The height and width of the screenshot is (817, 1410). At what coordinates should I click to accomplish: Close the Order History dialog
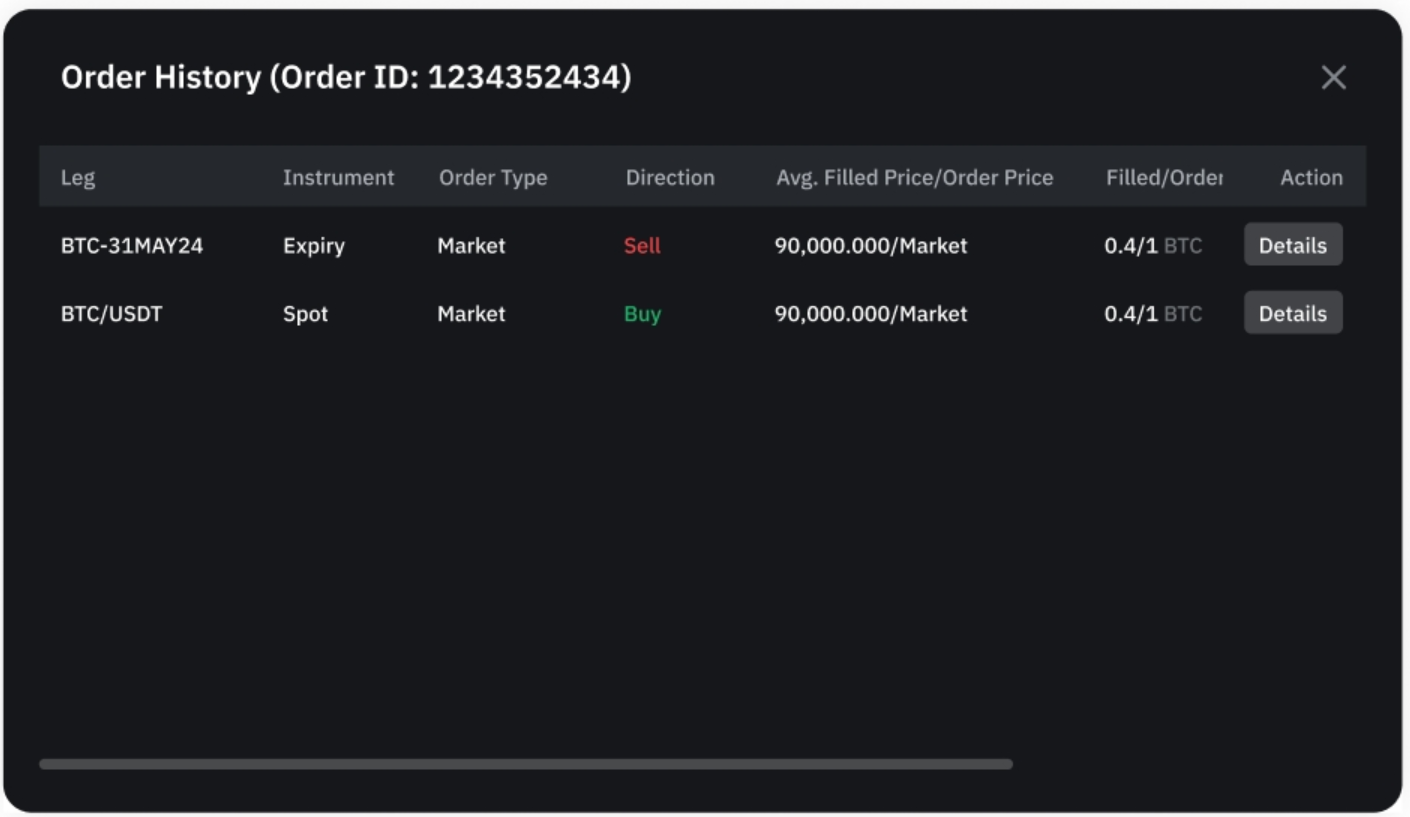tap(1333, 77)
